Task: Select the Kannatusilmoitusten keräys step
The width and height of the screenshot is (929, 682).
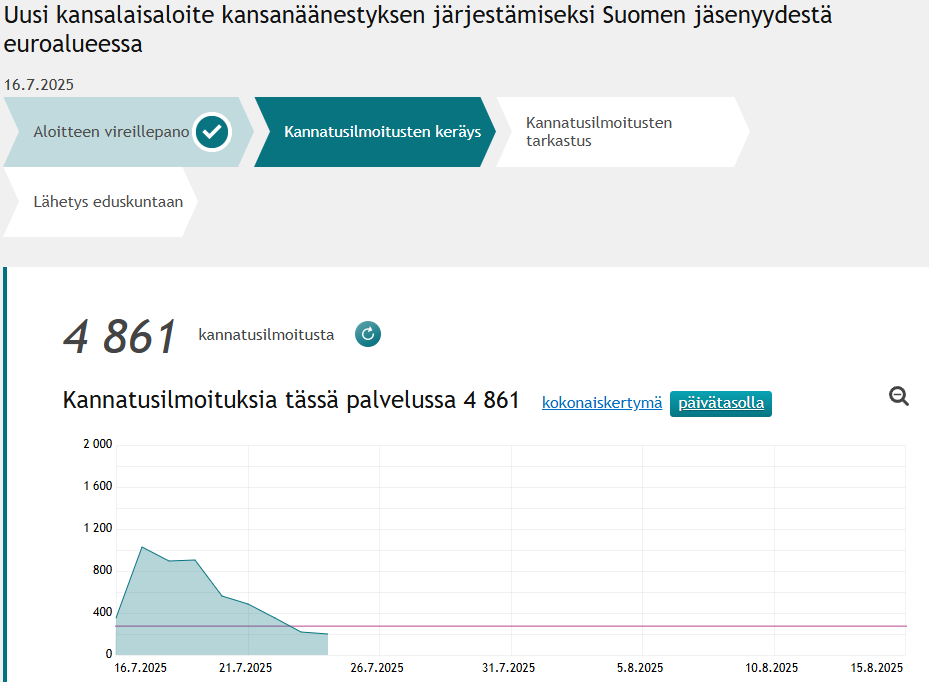Action: tap(374, 132)
